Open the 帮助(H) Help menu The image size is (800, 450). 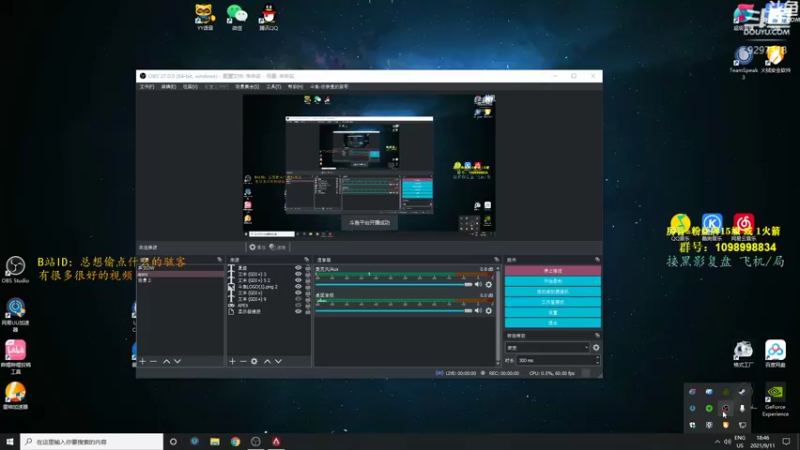click(295, 87)
